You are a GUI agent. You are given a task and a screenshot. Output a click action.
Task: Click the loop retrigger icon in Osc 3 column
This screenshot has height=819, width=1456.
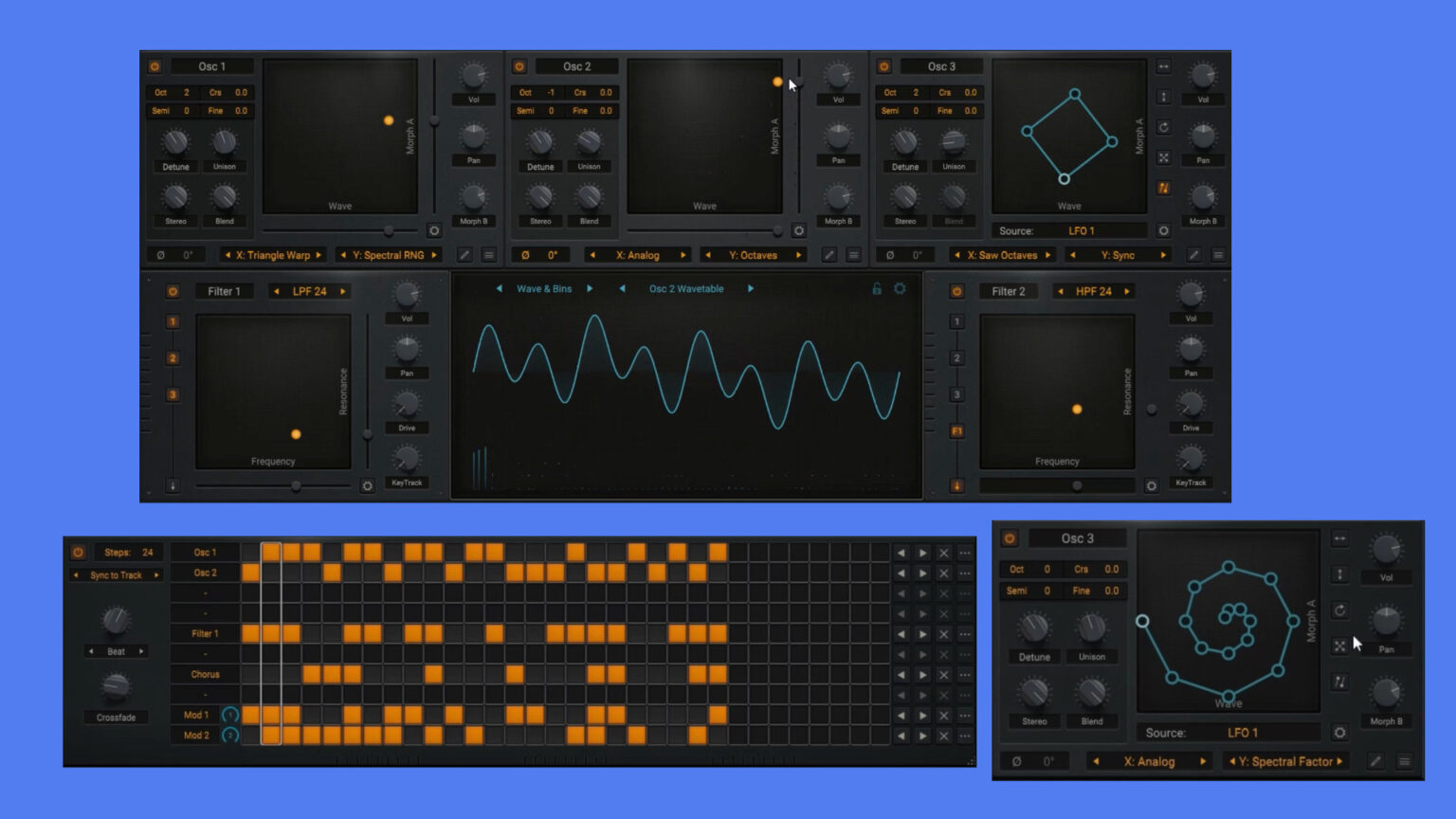coord(1163,127)
